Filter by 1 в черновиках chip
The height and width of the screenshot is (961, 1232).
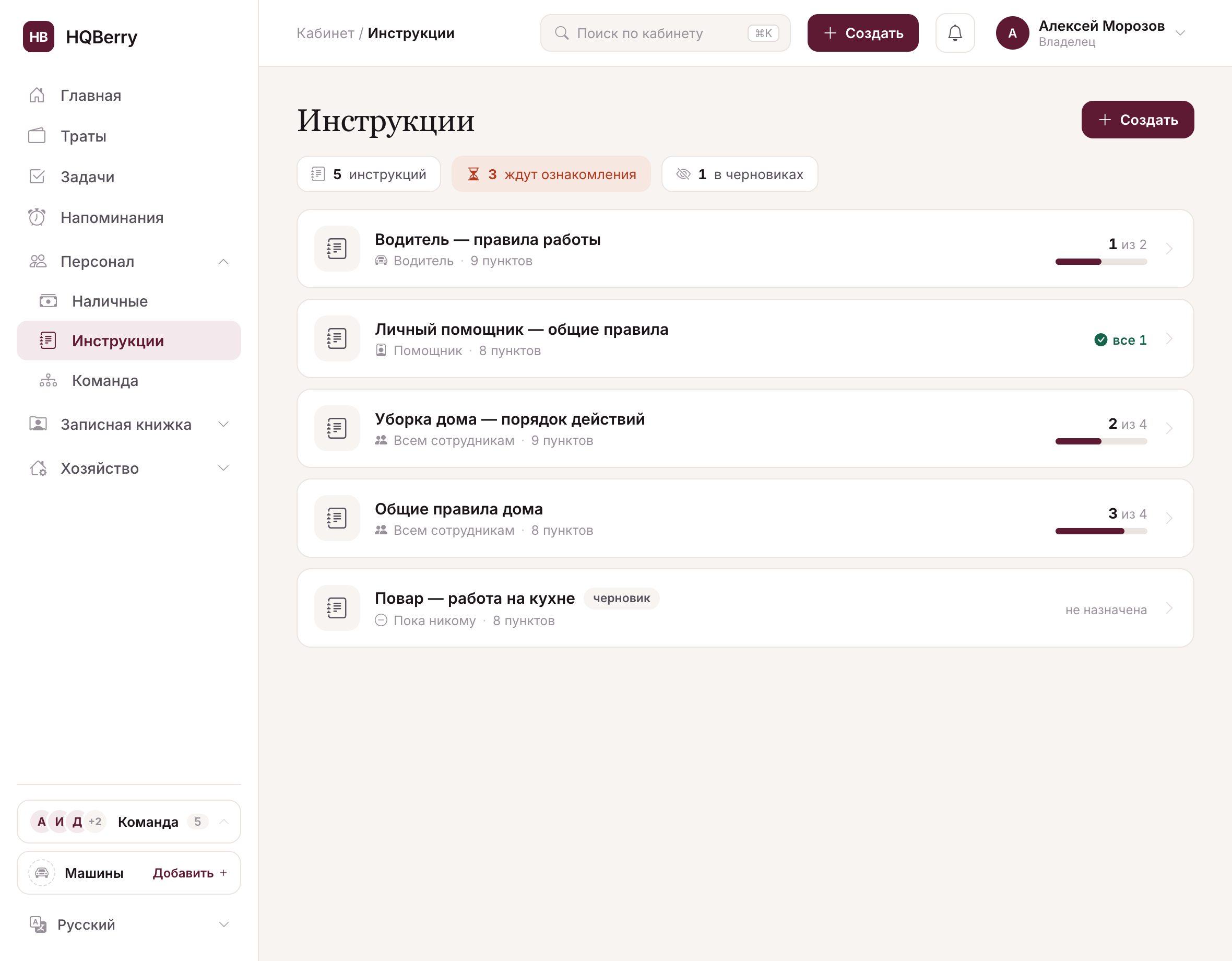(739, 174)
